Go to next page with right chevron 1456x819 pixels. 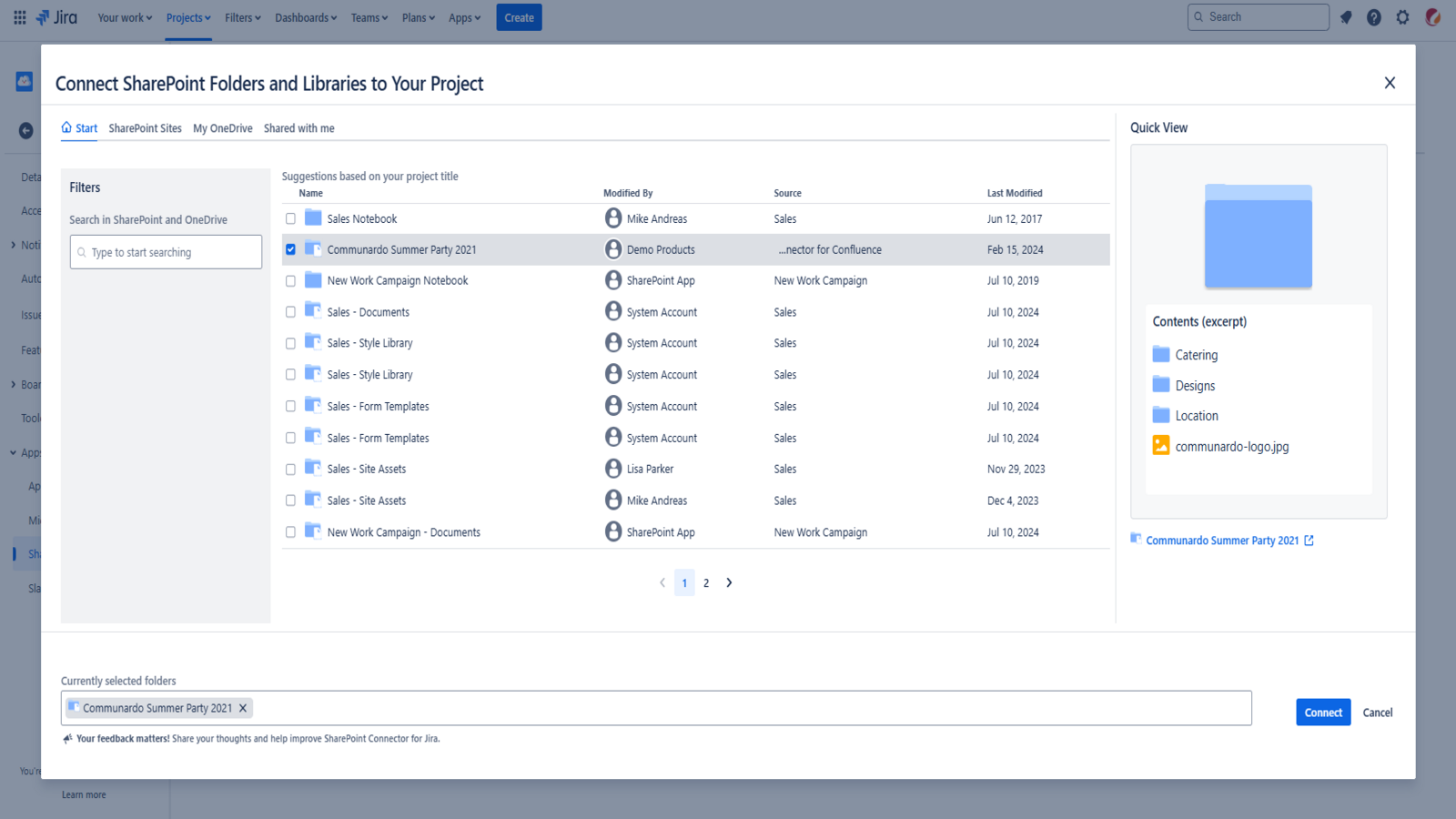pyautogui.click(x=729, y=582)
